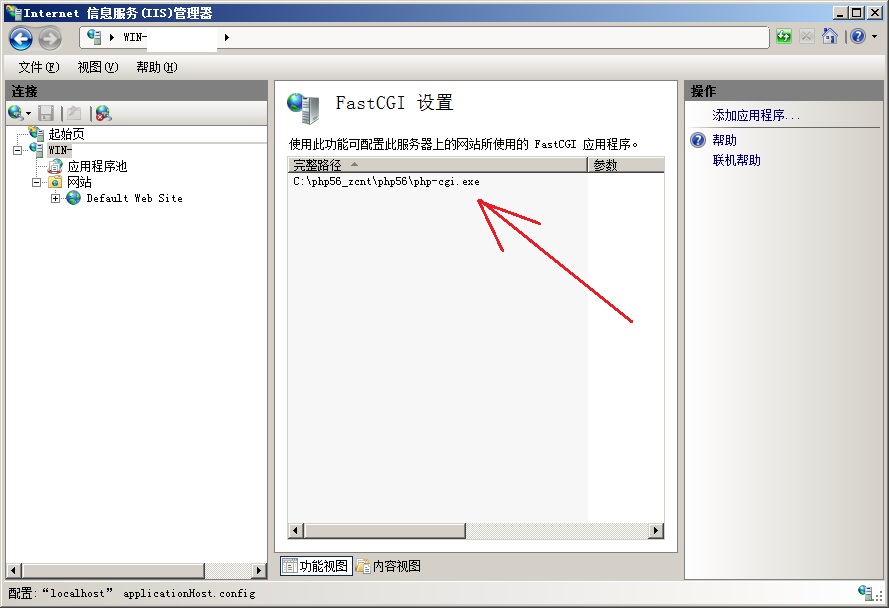The width and height of the screenshot is (889, 608).
Task: Click the Forward navigation arrow button
Action: click(x=50, y=39)
